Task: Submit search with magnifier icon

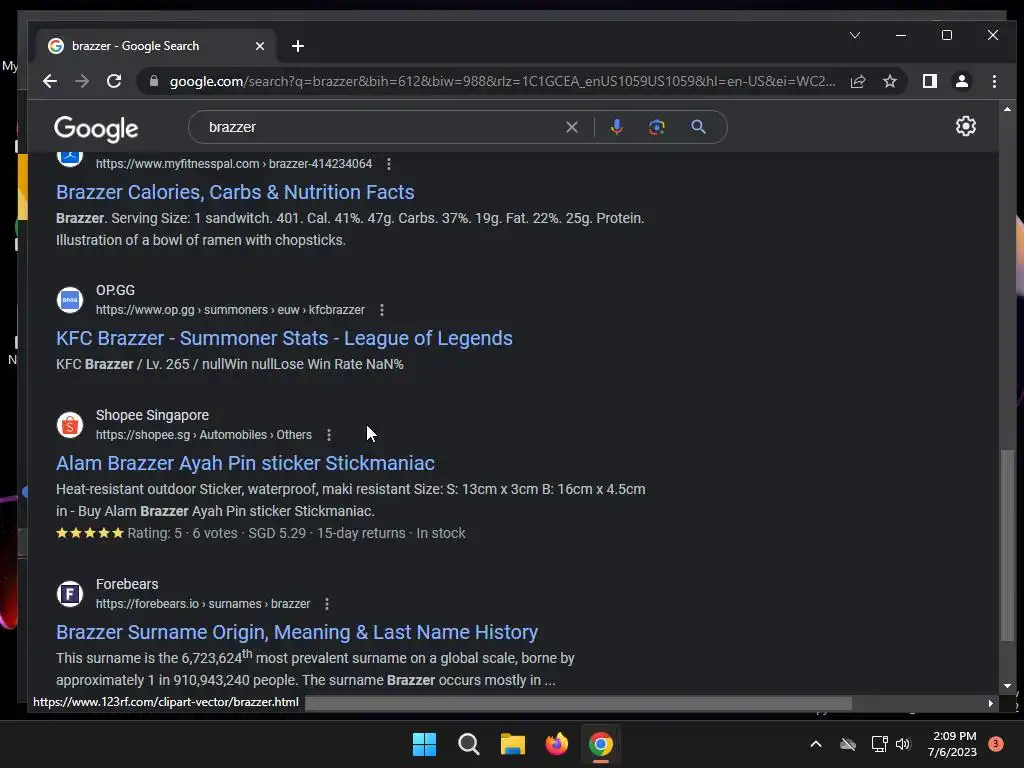Action: click(698, 127)
